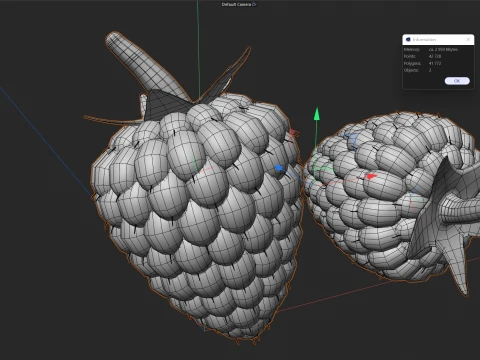Click the red X-axis arrow on right raspberry
This screenshot has height=360, width=480.
coord(371,176)
